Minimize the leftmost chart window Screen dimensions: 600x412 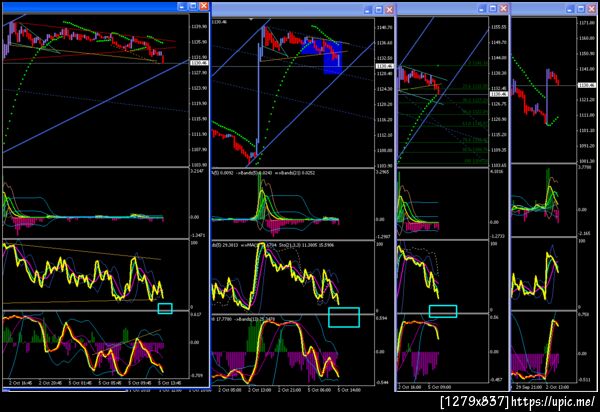coord(182,6)
